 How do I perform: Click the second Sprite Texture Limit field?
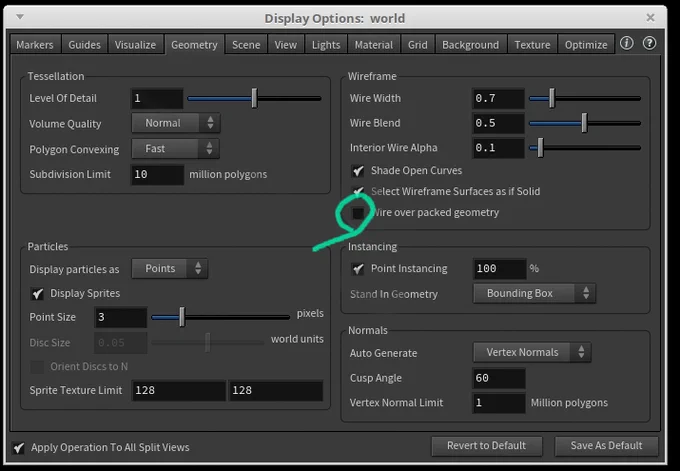tap(276, 390)
